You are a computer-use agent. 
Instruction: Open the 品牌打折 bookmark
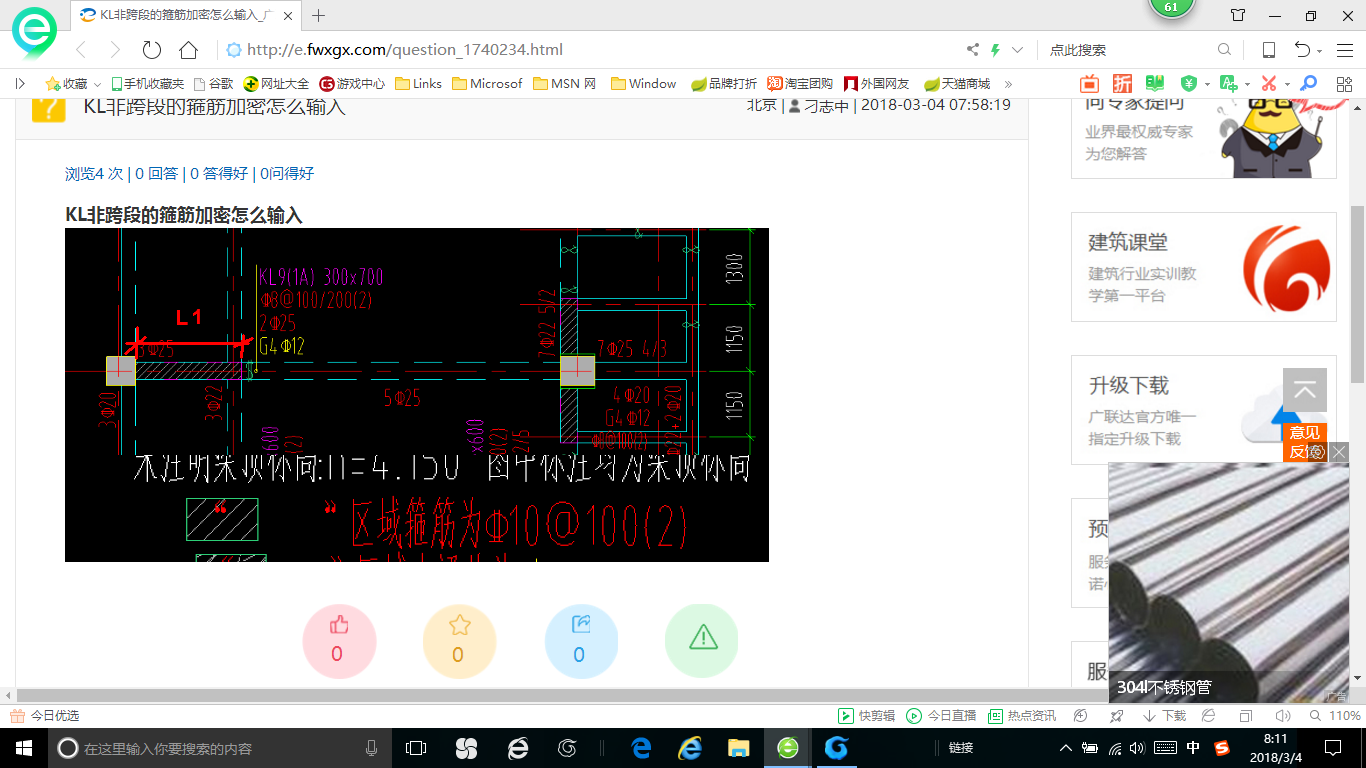point(724,84)
